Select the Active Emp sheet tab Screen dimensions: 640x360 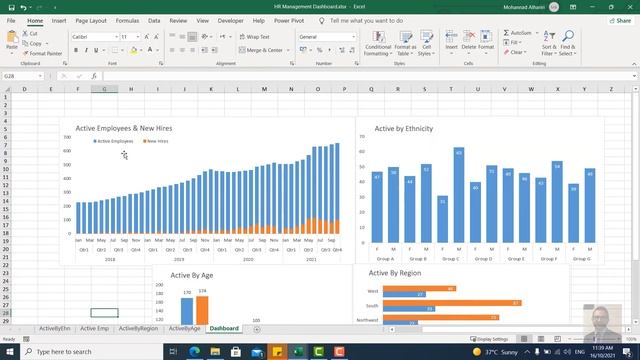(94, 329)
